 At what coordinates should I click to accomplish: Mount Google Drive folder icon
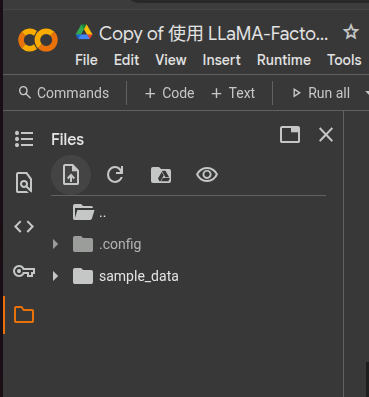click(161, 175)
